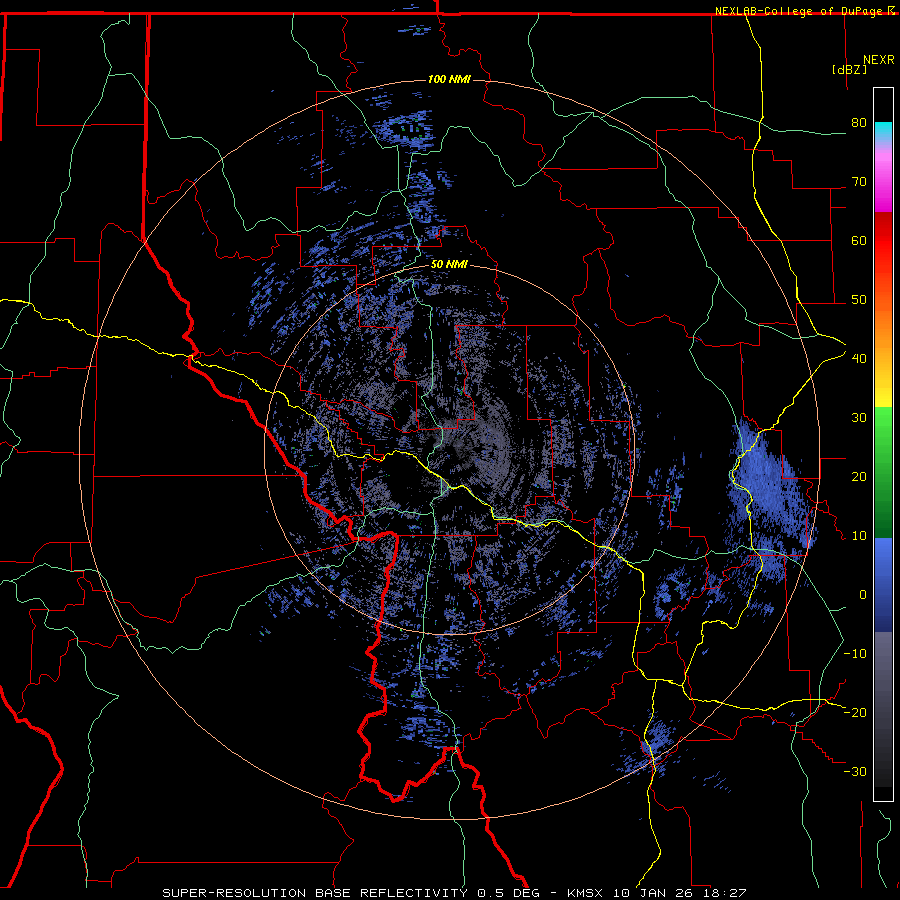The height and width of the screenshot is (900, 900).
Task: Click the -30 value on dBZ scale
Action: [855, 771]
